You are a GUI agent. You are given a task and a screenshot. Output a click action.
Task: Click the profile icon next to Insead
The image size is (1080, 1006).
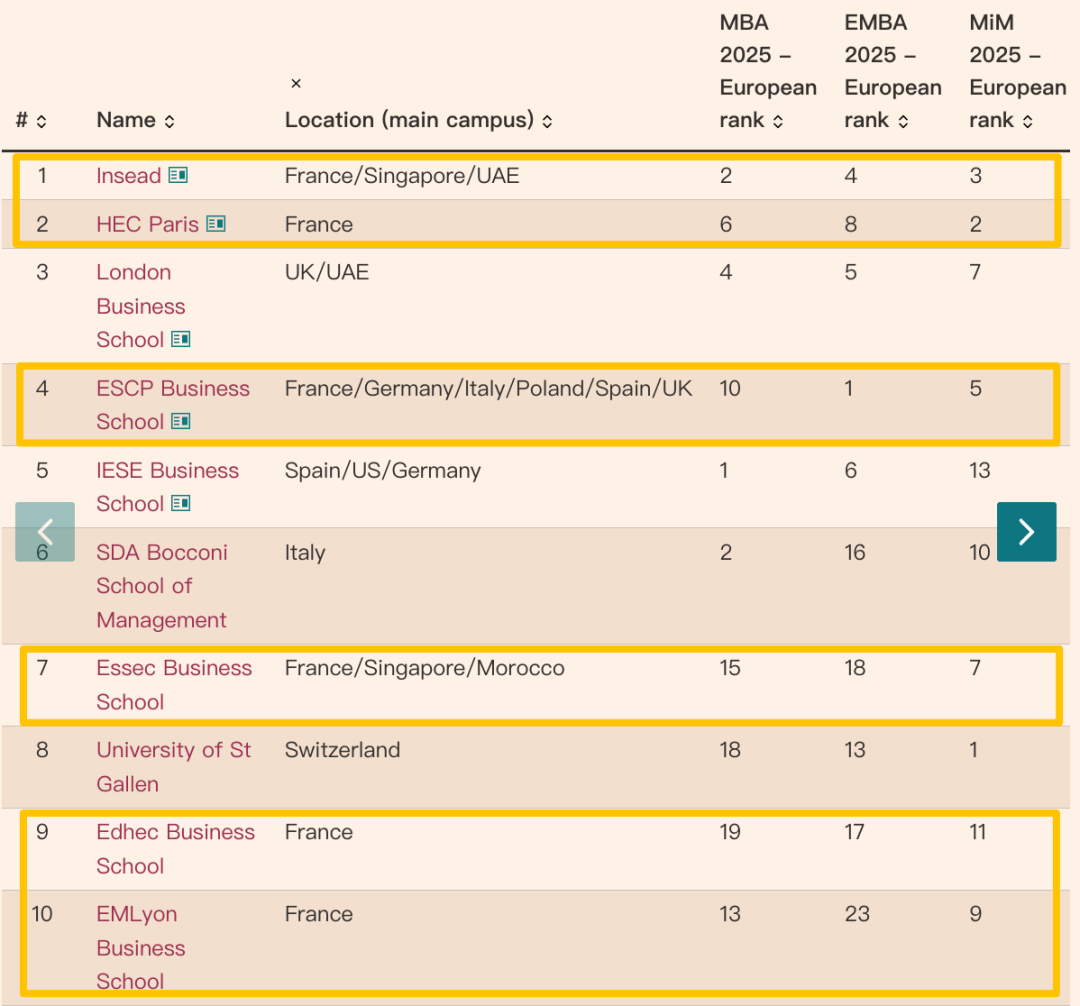pos(178,176)
